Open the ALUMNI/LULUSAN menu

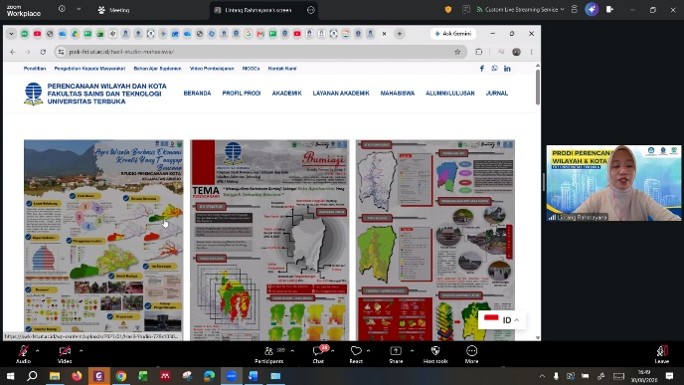pos(450,93)
